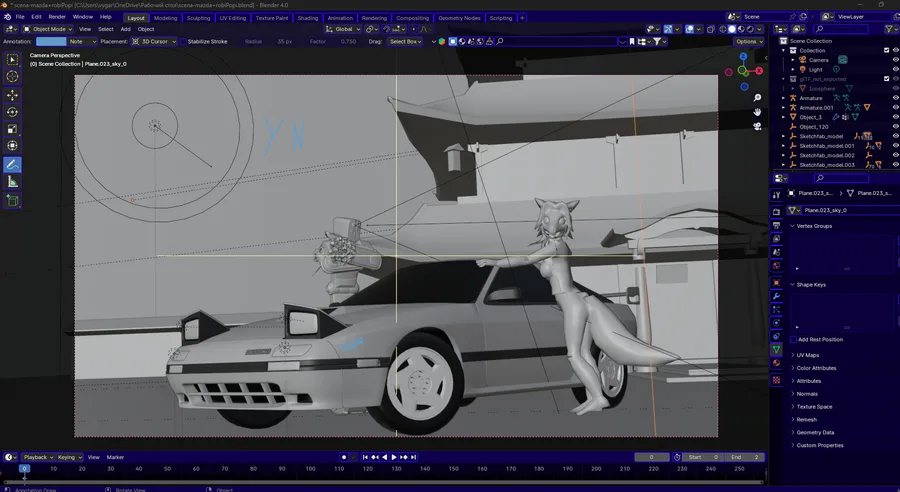The width and height of the screenshot is (900, 492).
Task: Uncheck glTF_not_exported collection checkbox
Action: tap(886, 79)
